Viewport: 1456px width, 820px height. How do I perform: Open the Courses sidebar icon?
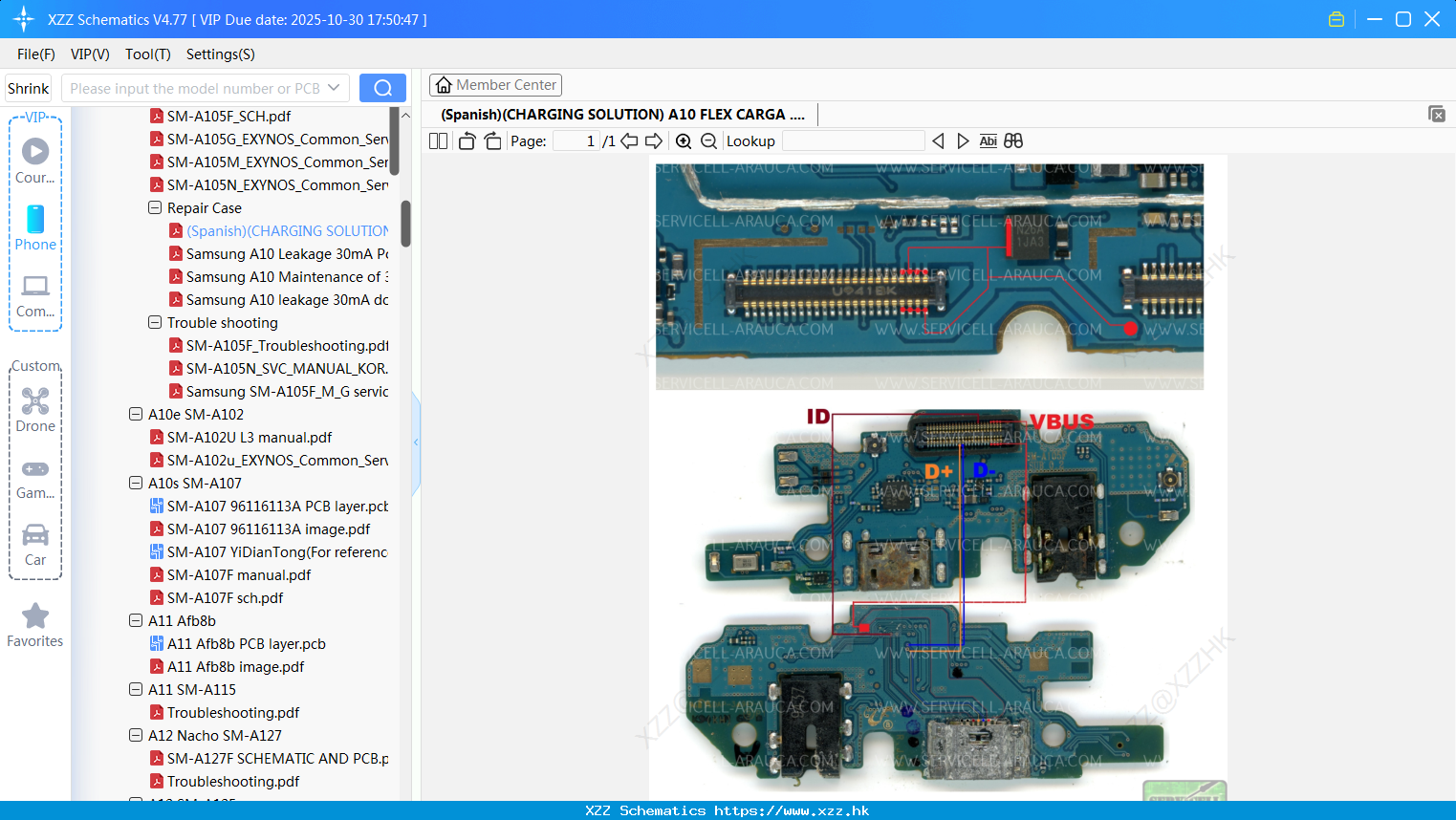tap(35, 162)
